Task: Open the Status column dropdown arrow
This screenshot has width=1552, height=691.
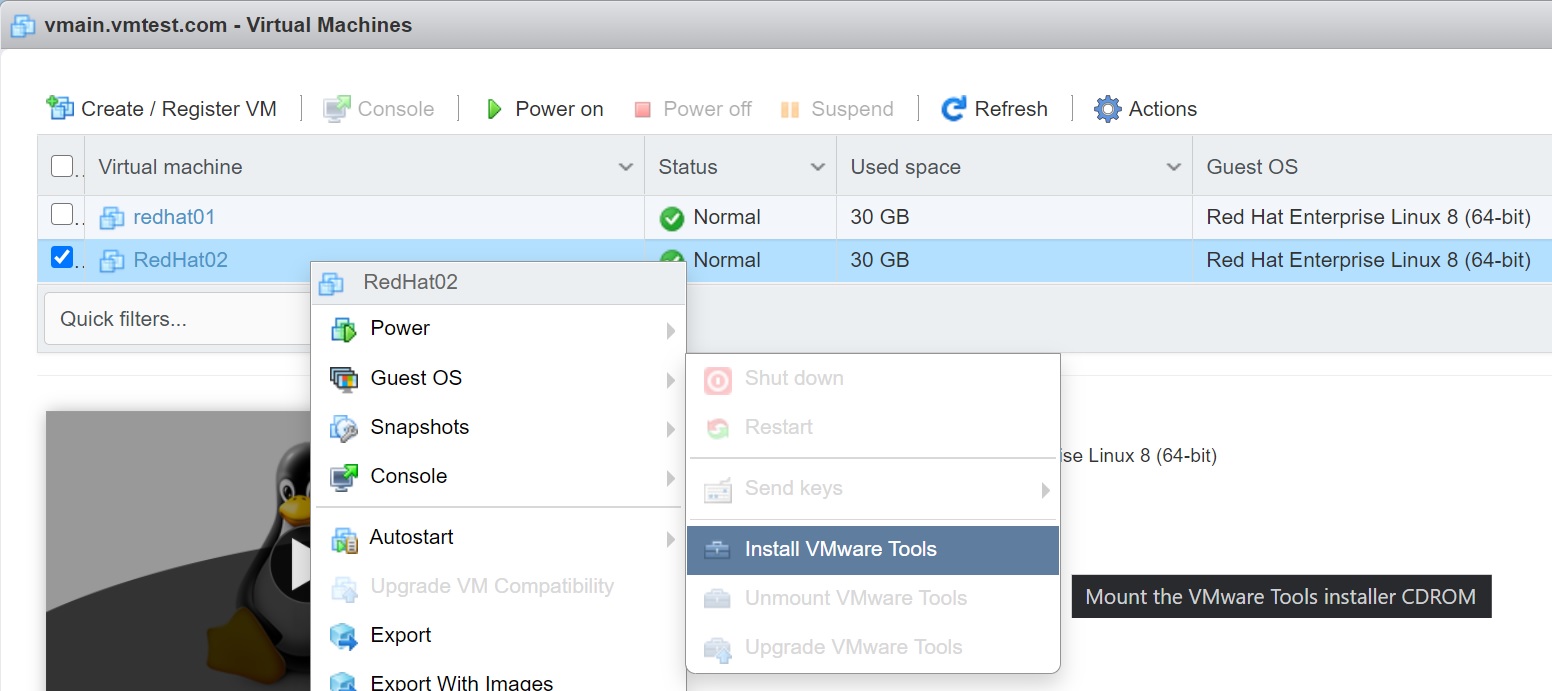Action: (817, 167)
